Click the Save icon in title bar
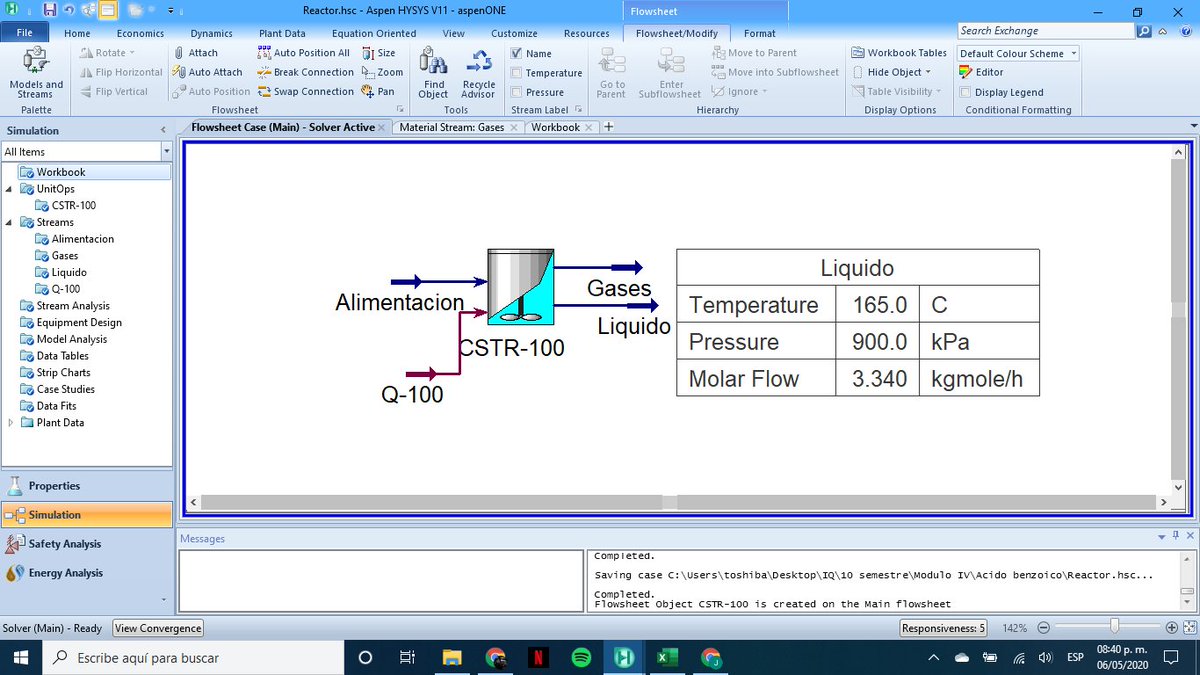 coord(48,10)
